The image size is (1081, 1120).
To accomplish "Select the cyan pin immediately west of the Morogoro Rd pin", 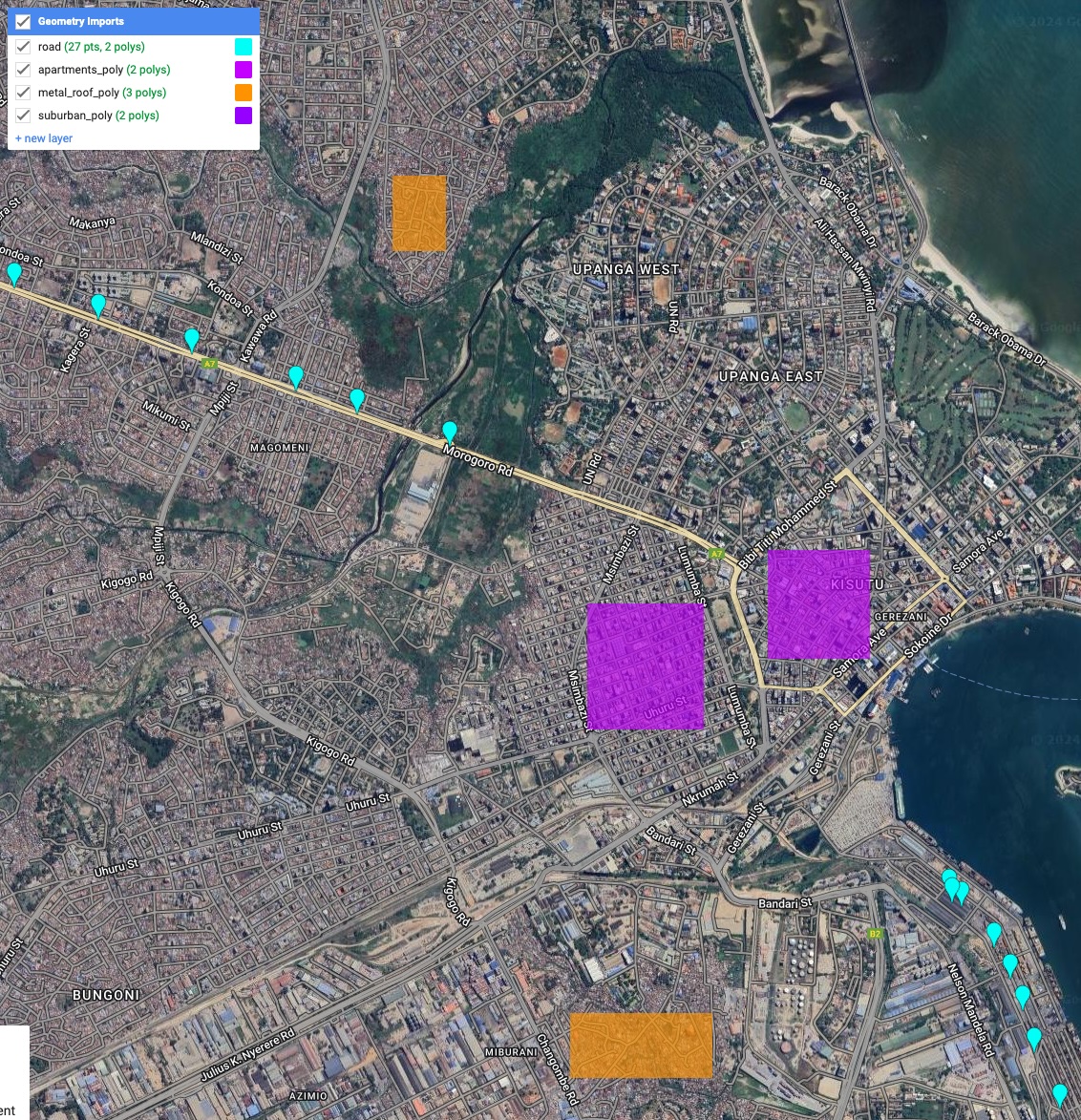I will click(357, 400).
